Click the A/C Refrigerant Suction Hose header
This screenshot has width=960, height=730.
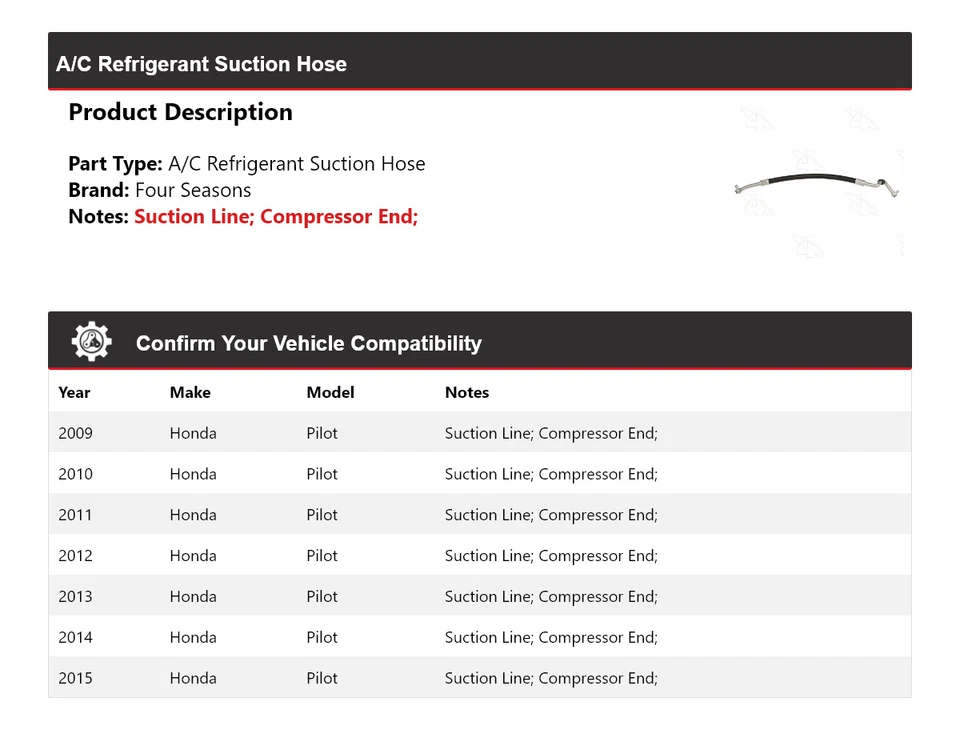[x=202, y=64]
